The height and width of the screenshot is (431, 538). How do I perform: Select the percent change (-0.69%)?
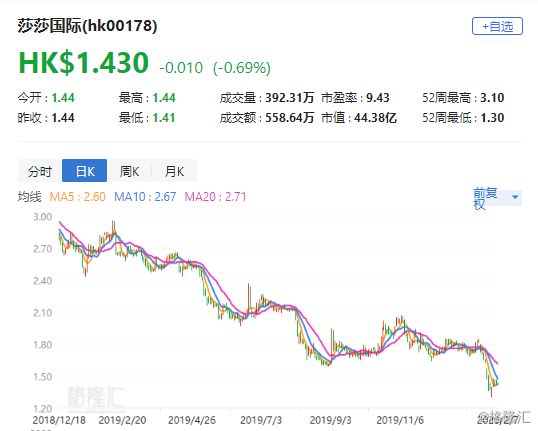pos(242,68)
